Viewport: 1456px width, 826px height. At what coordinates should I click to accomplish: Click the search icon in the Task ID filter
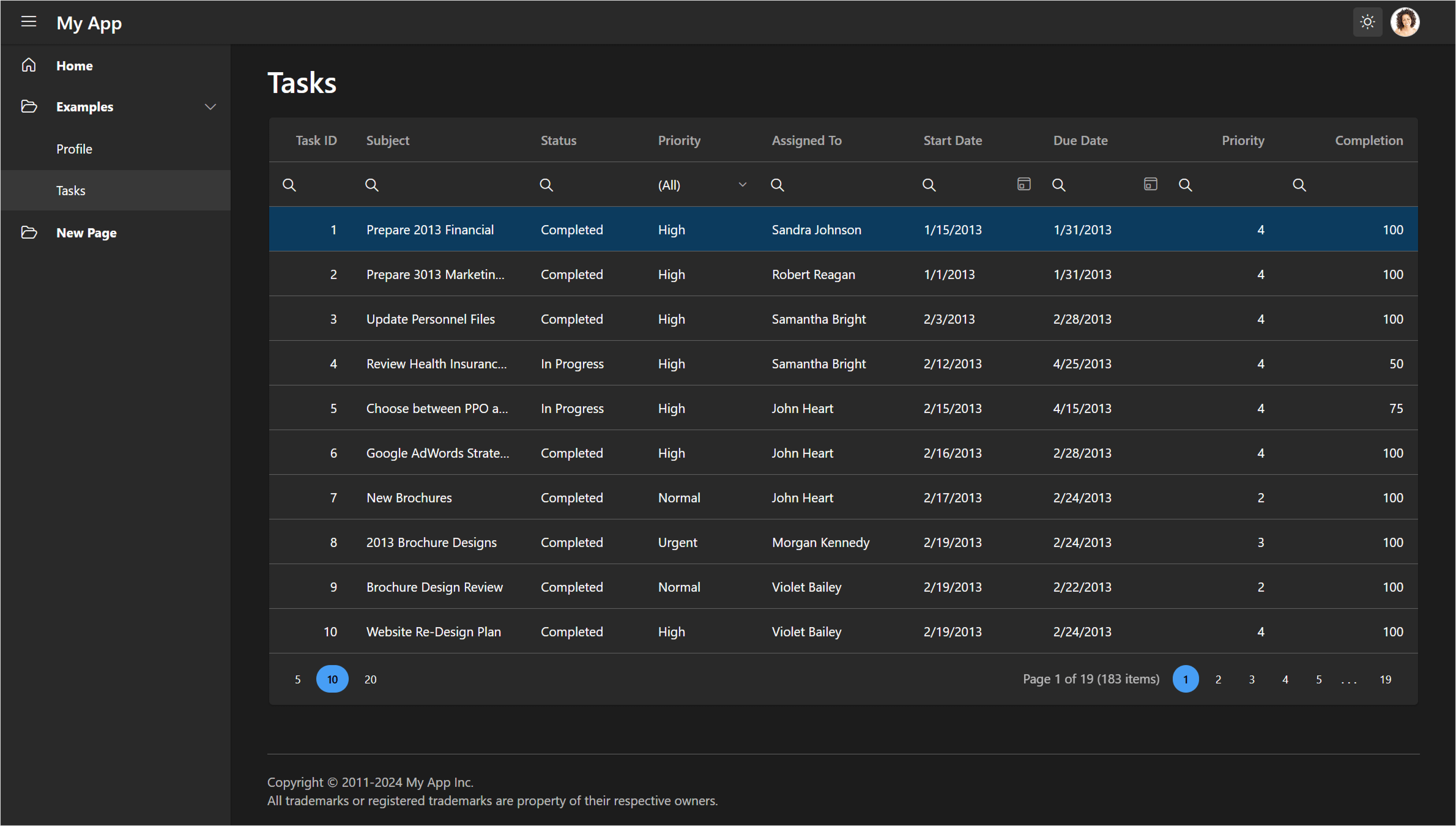point(289,184)
